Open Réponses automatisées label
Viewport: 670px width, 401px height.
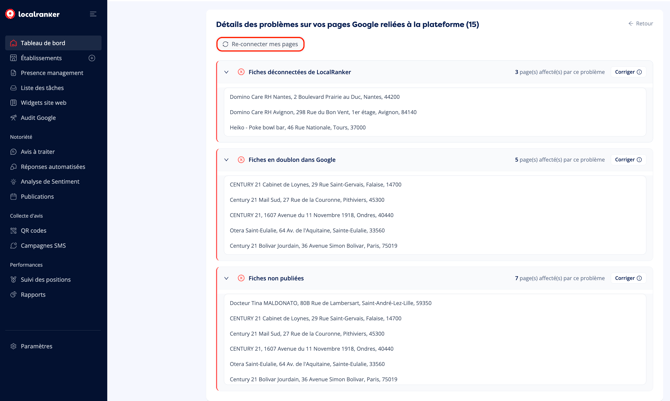tap(53, 167)
